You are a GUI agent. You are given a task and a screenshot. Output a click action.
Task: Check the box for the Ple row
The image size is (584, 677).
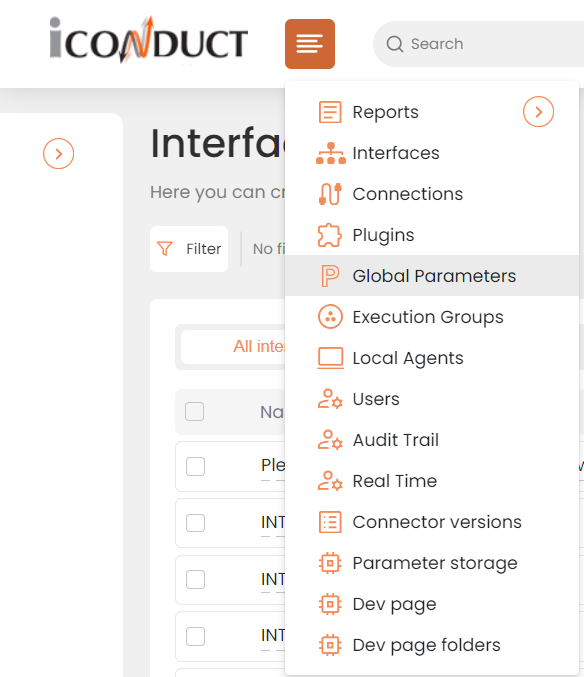(195, 466)
